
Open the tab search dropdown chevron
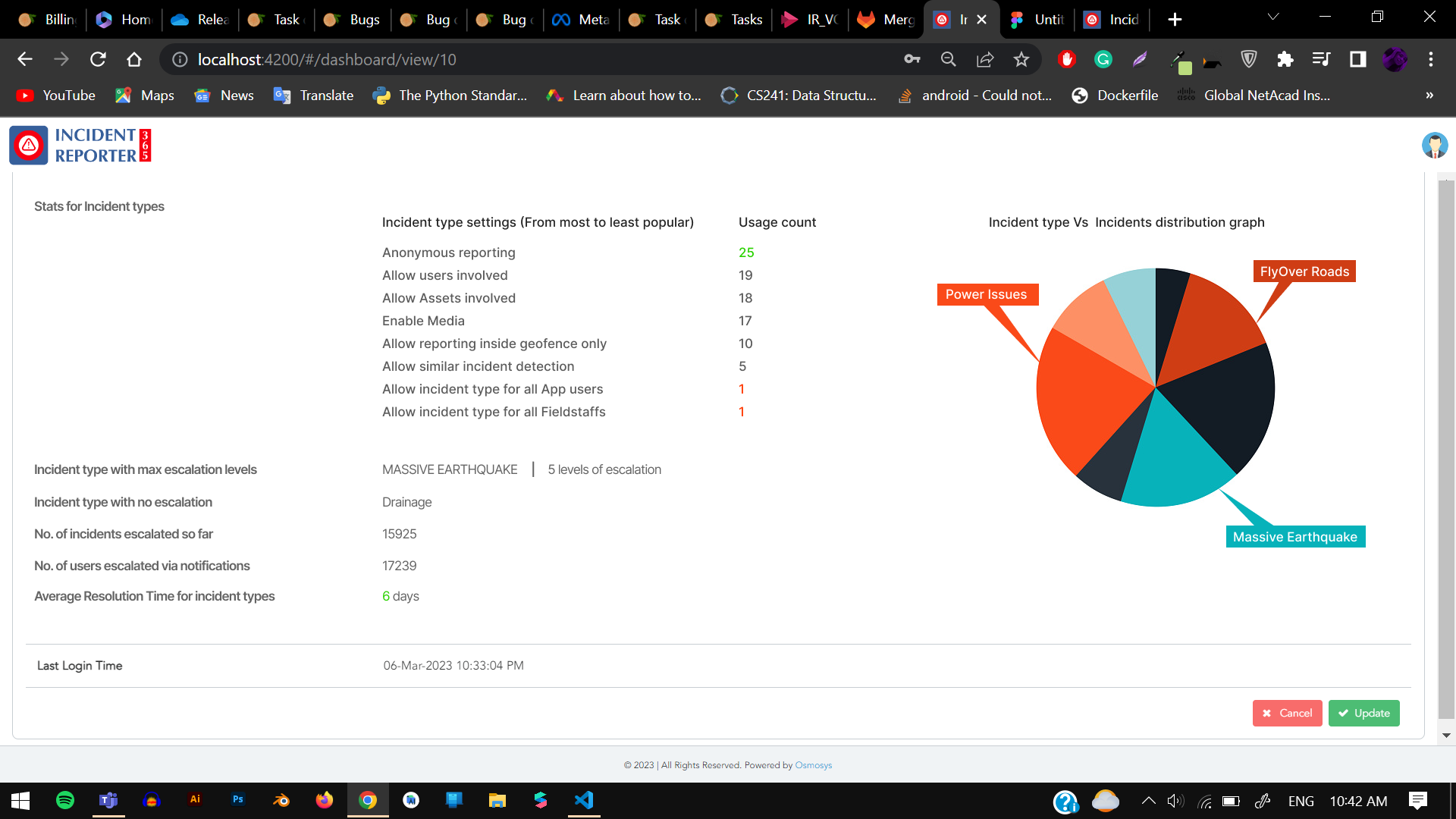(x=1273, y=17)
